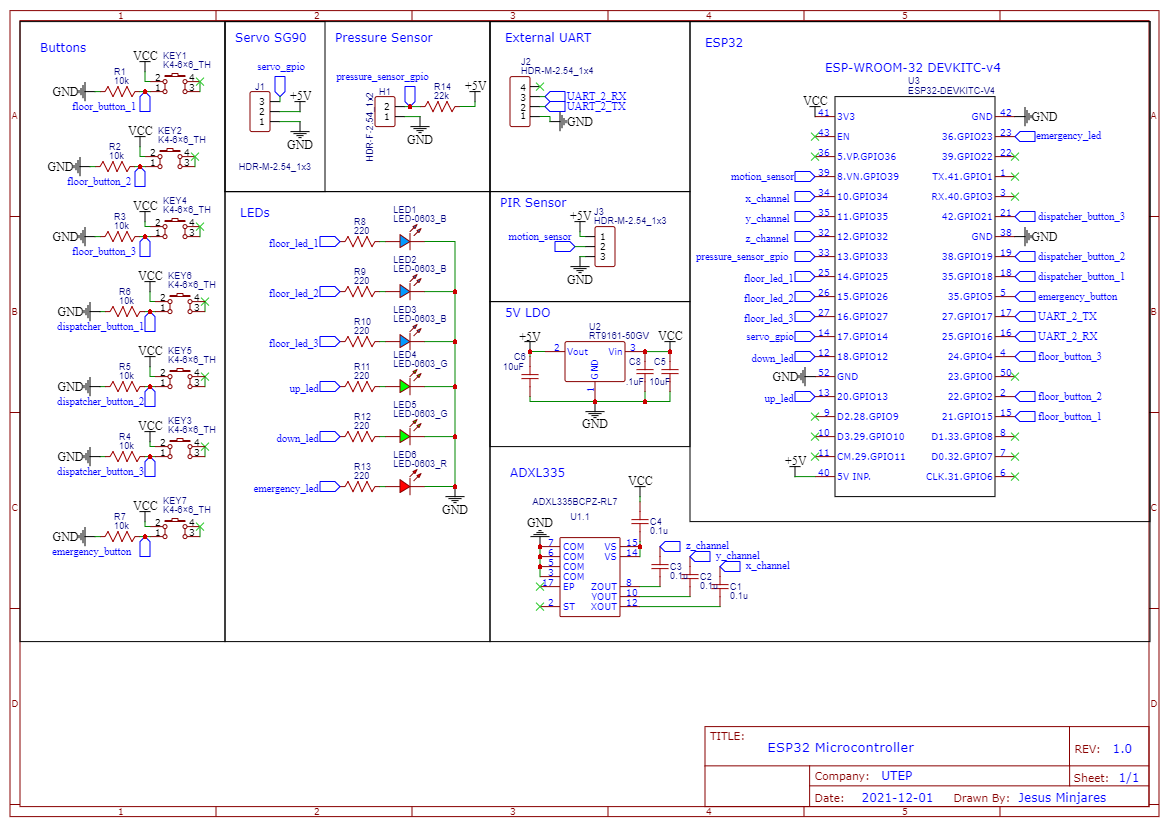
Task: Select resistor R13 on emergency_led line
Action: [361, 486]
